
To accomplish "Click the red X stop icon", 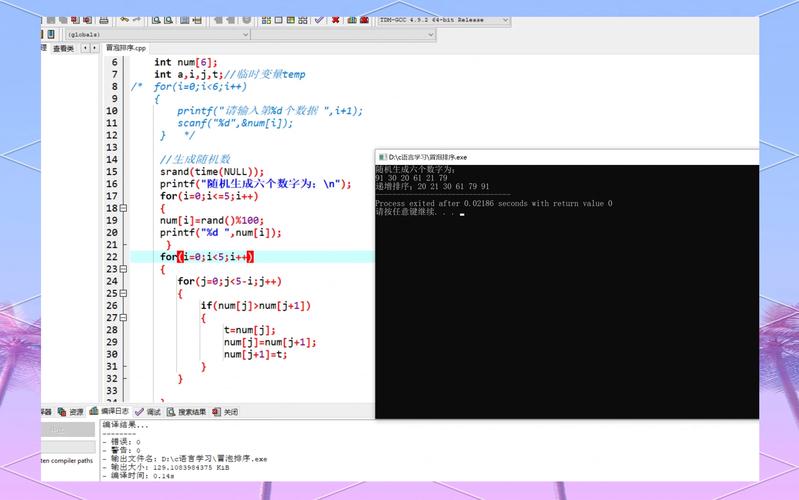I will (335, 19).
